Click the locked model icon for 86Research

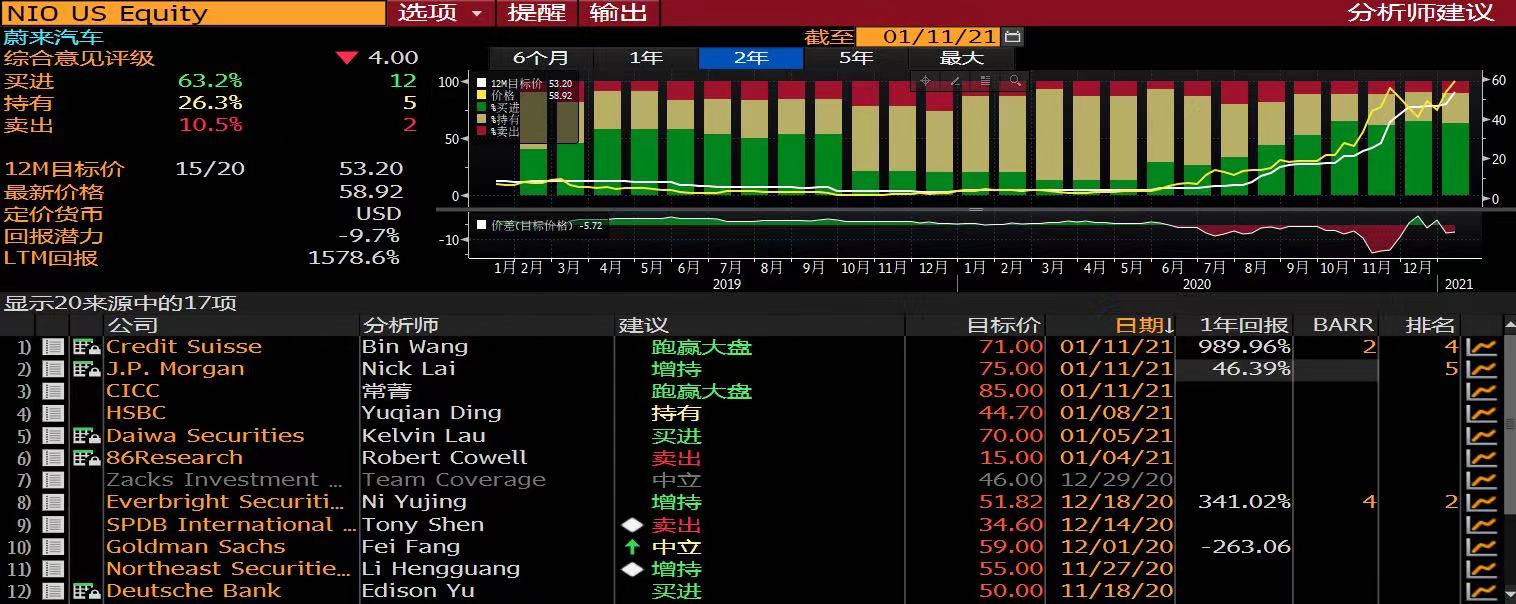point(87,458)
